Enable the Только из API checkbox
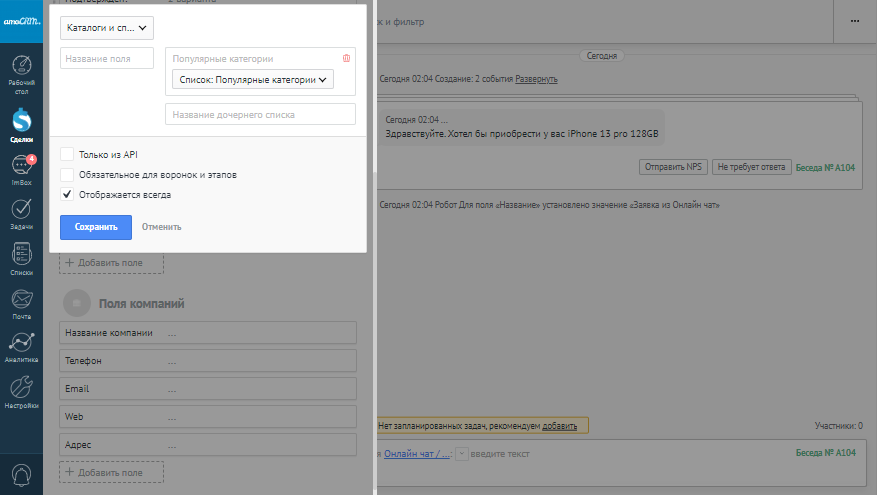The image size is (877, 495). (x=67, y=154)
